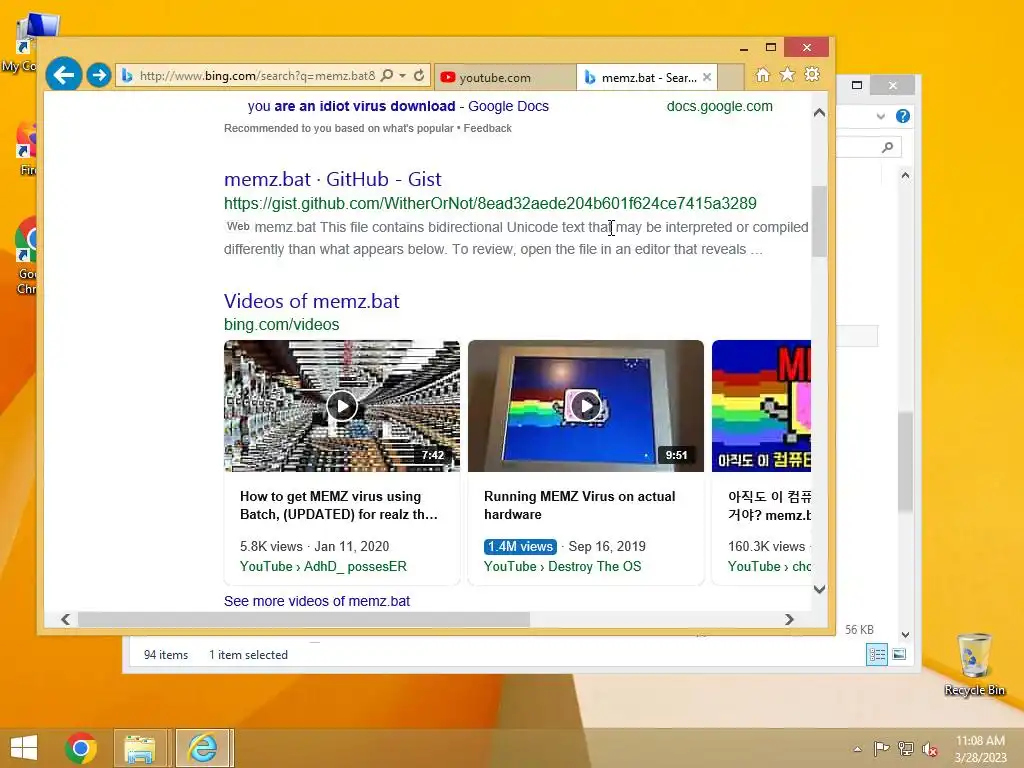Click the gist.github.com green URL
Image resolution: width=1024 pixels, height=768 pixels.
coord(490,204)
